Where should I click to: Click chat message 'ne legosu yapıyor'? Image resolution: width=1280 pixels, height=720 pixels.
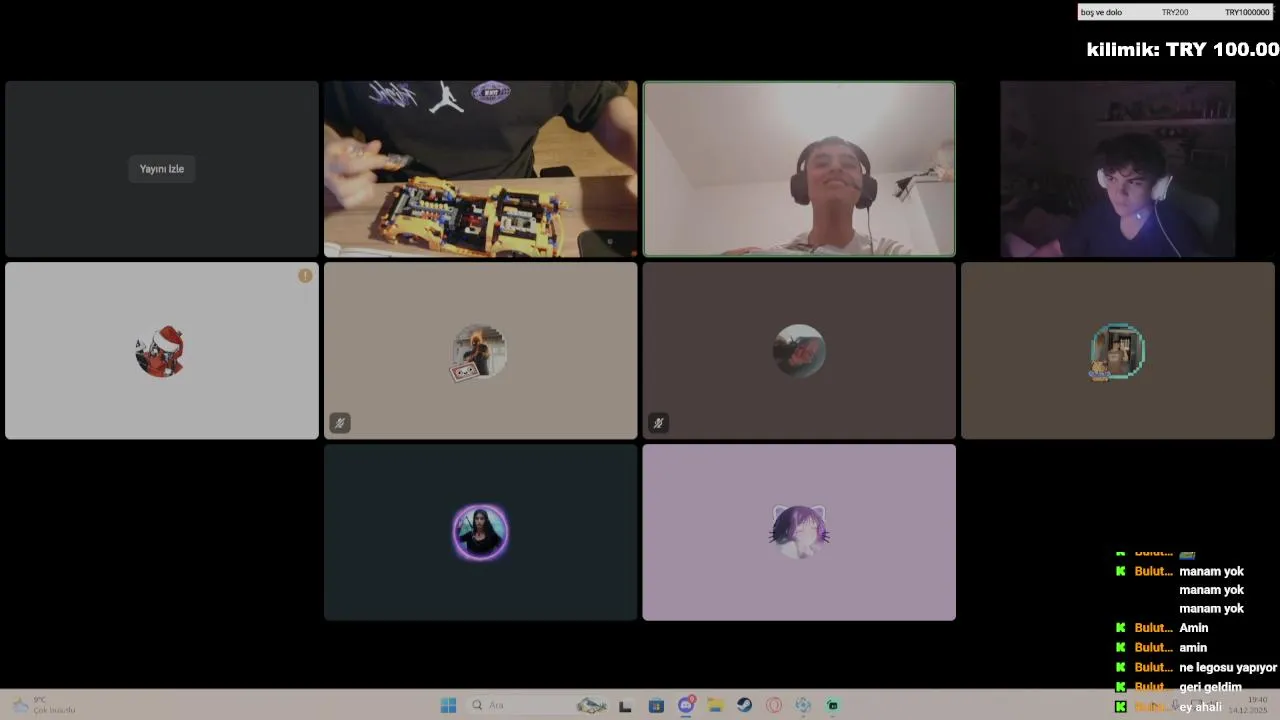click(x=1228, y=667)
